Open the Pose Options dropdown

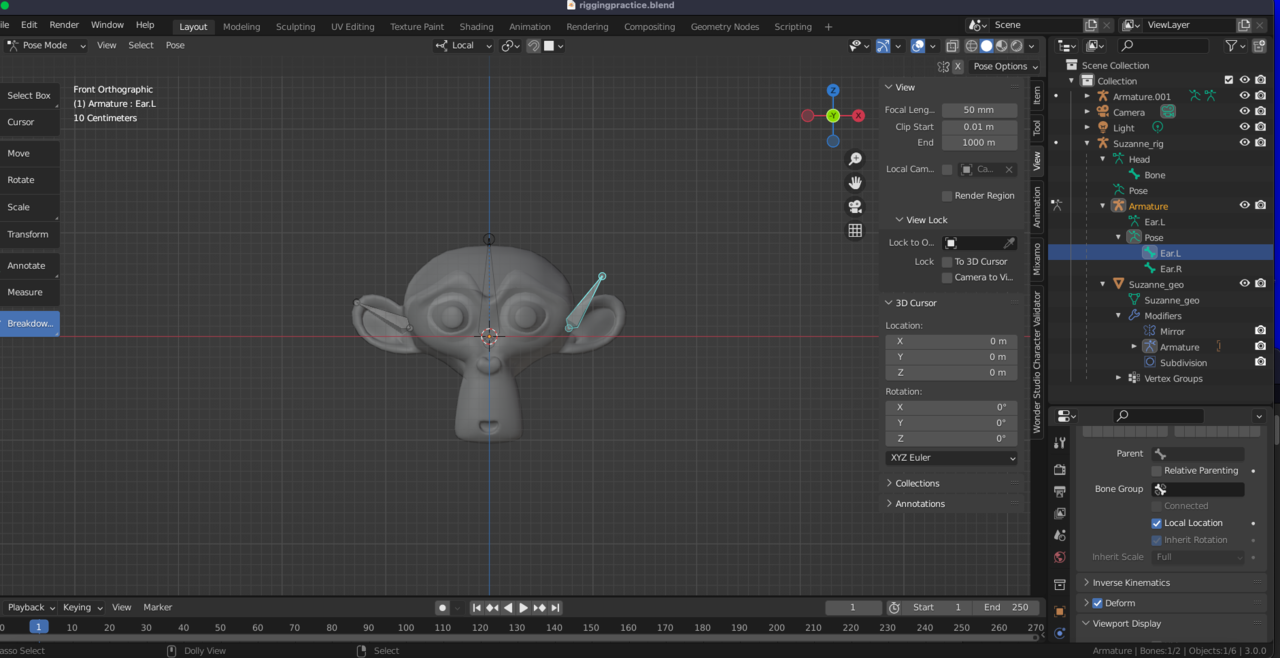click(x=1005, y=66)
